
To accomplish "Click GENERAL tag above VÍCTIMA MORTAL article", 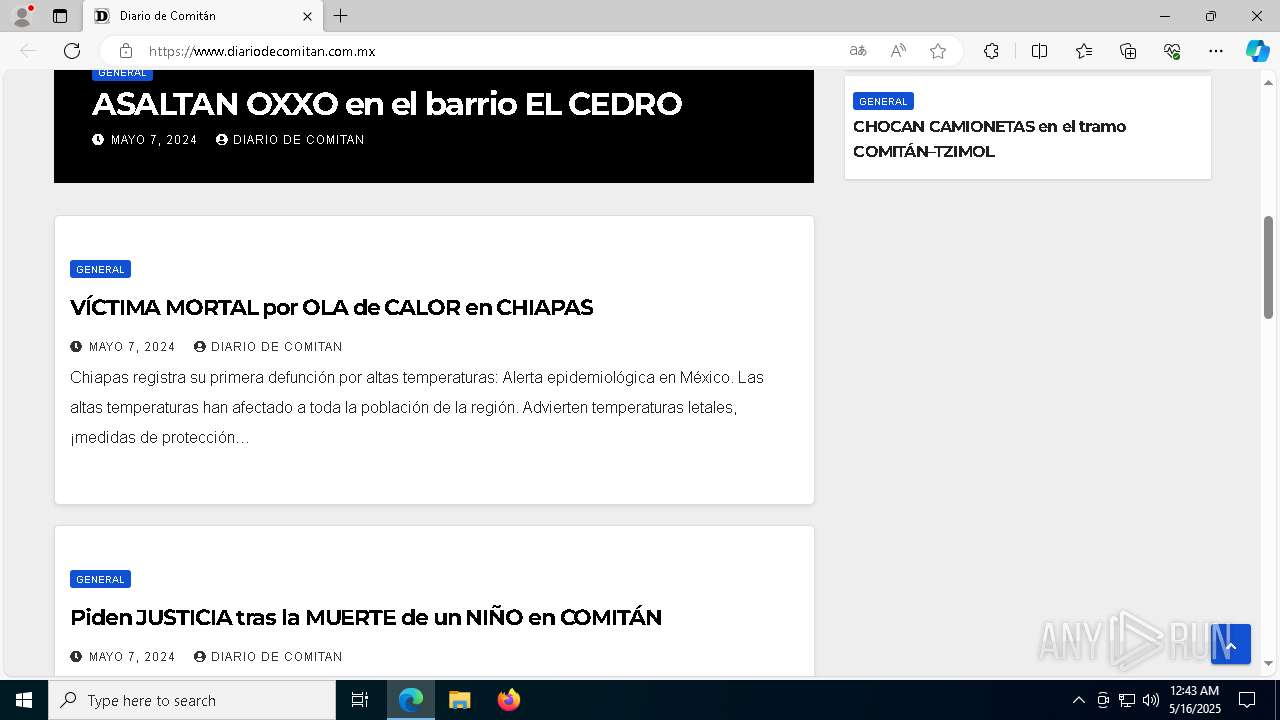I will pos(100,269).
